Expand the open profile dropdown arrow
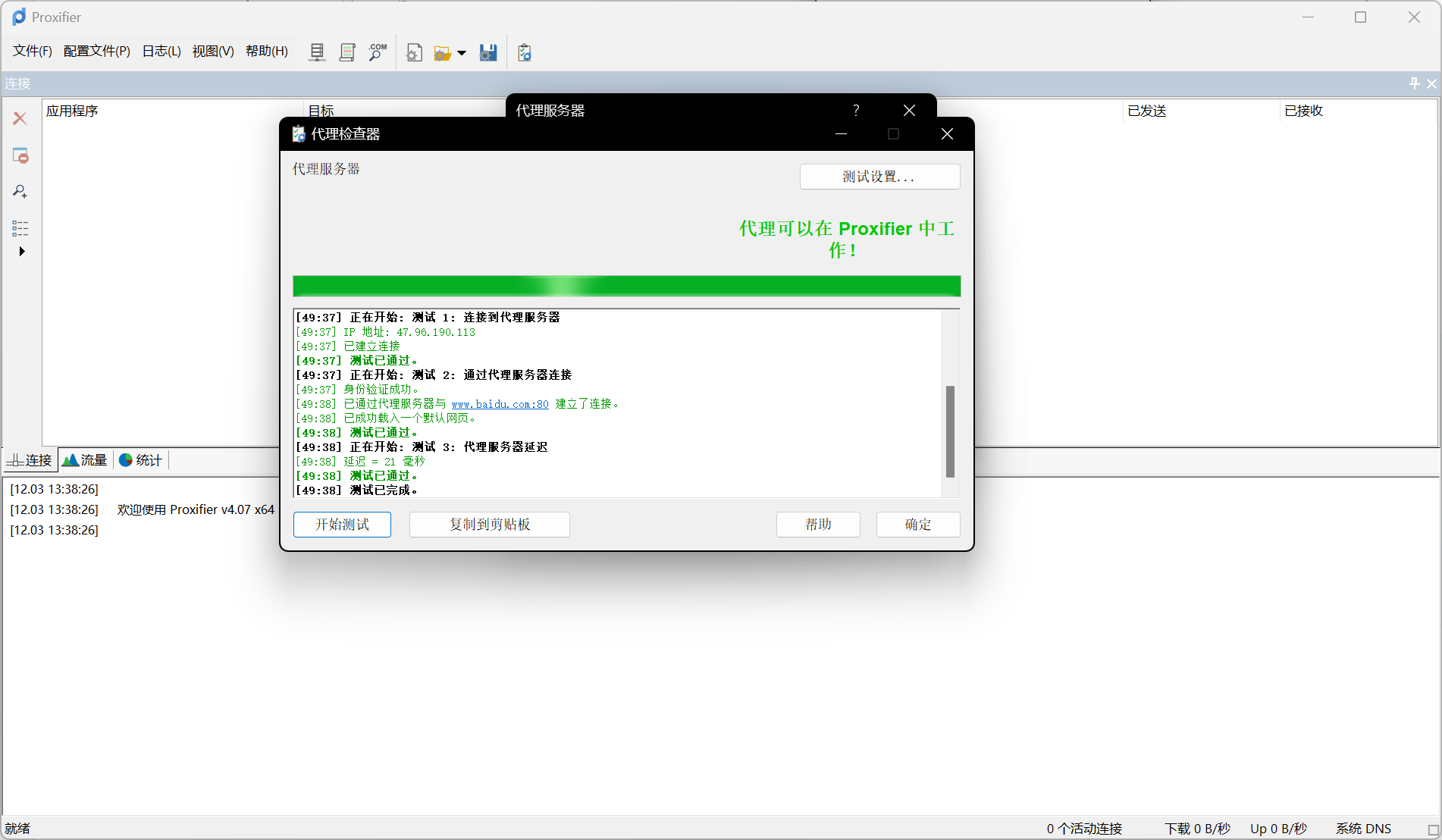Image resolution: width=1442 pixels, height=840 pixels. (x=461, y=53)
